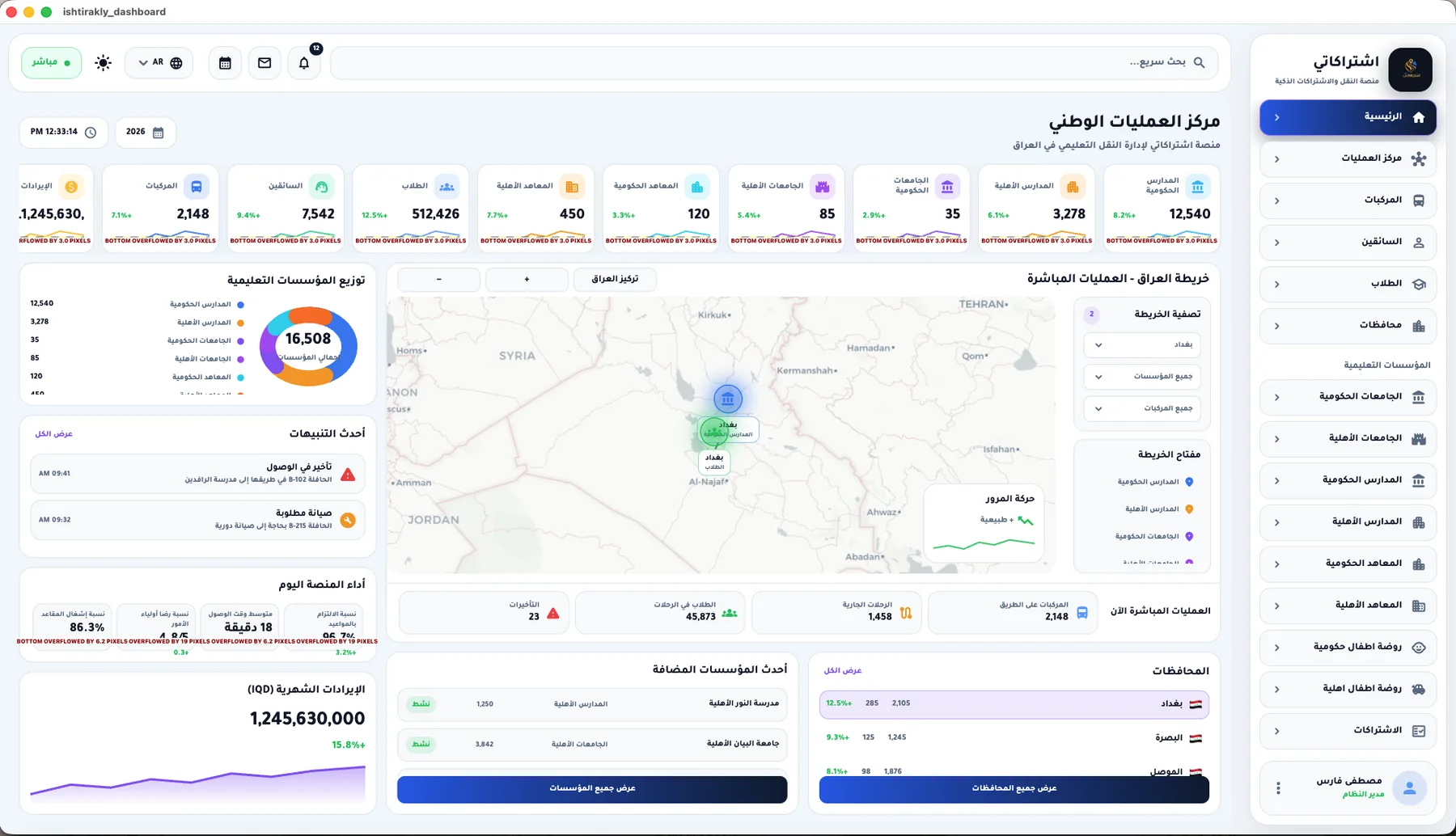Click the search magnifier icon
1456x836 pixels.
(1200, 63)
